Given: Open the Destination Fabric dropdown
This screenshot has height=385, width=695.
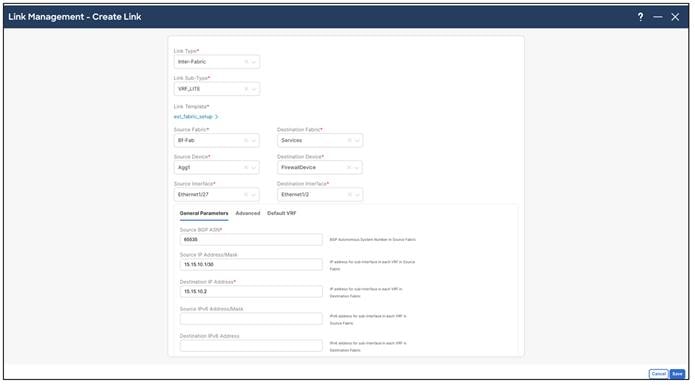Looking at the screenshot, I should [357, 140].
